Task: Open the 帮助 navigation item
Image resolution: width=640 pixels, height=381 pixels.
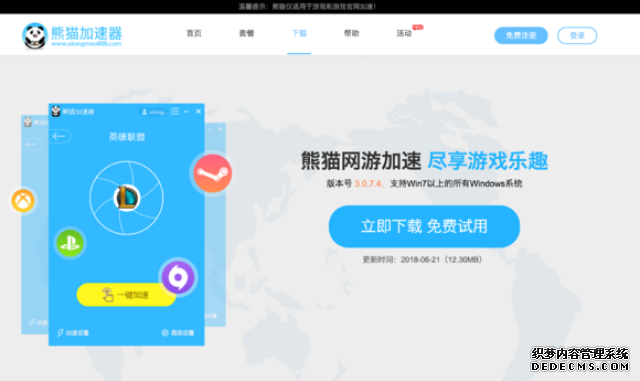Action: point(351,33)
